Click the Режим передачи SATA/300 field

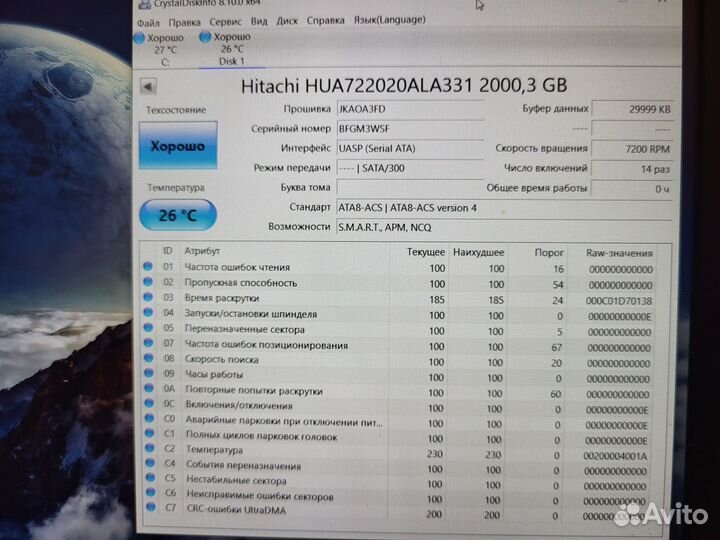click(x=411, y=168)
